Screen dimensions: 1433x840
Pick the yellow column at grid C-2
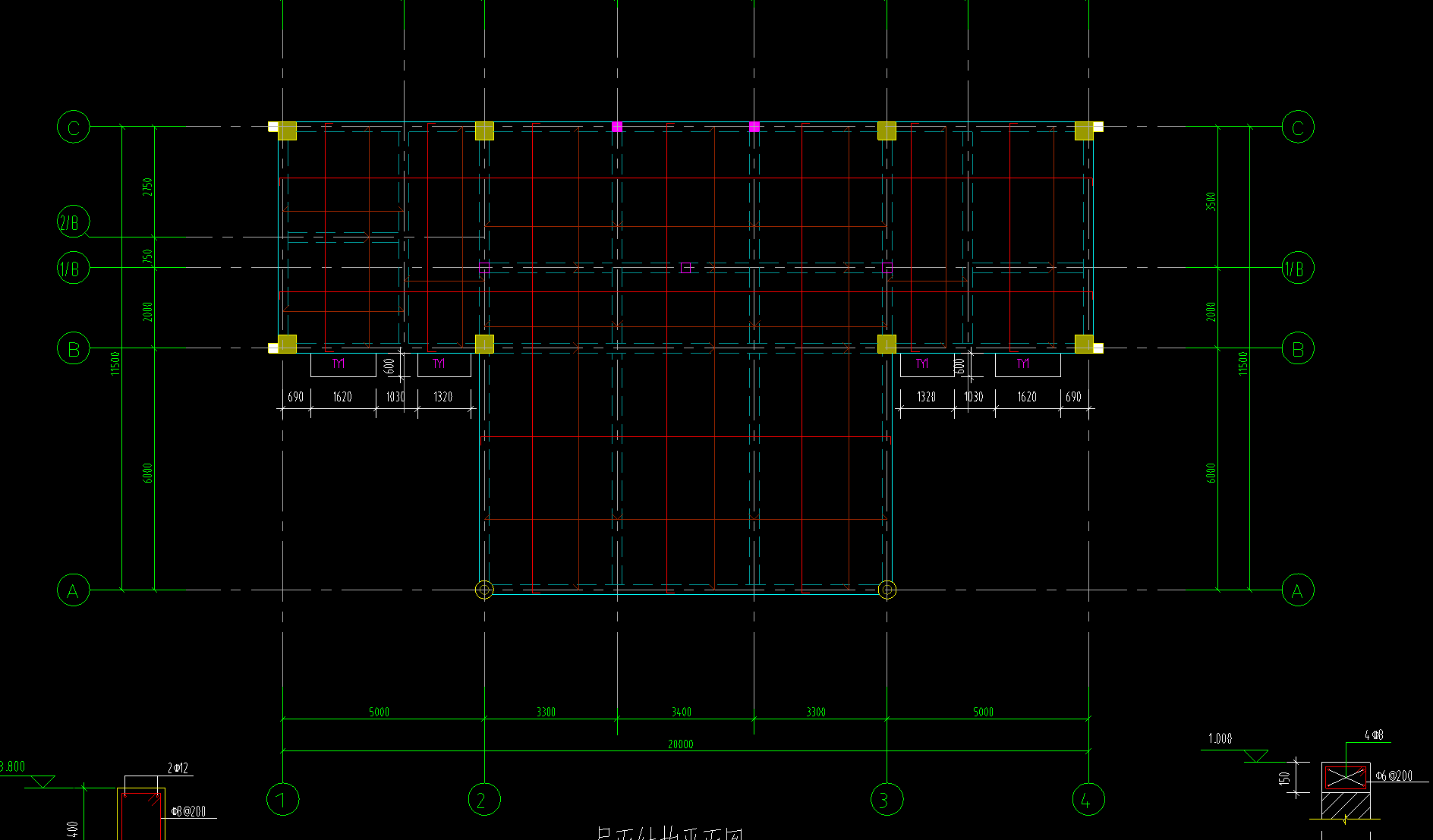484,131
